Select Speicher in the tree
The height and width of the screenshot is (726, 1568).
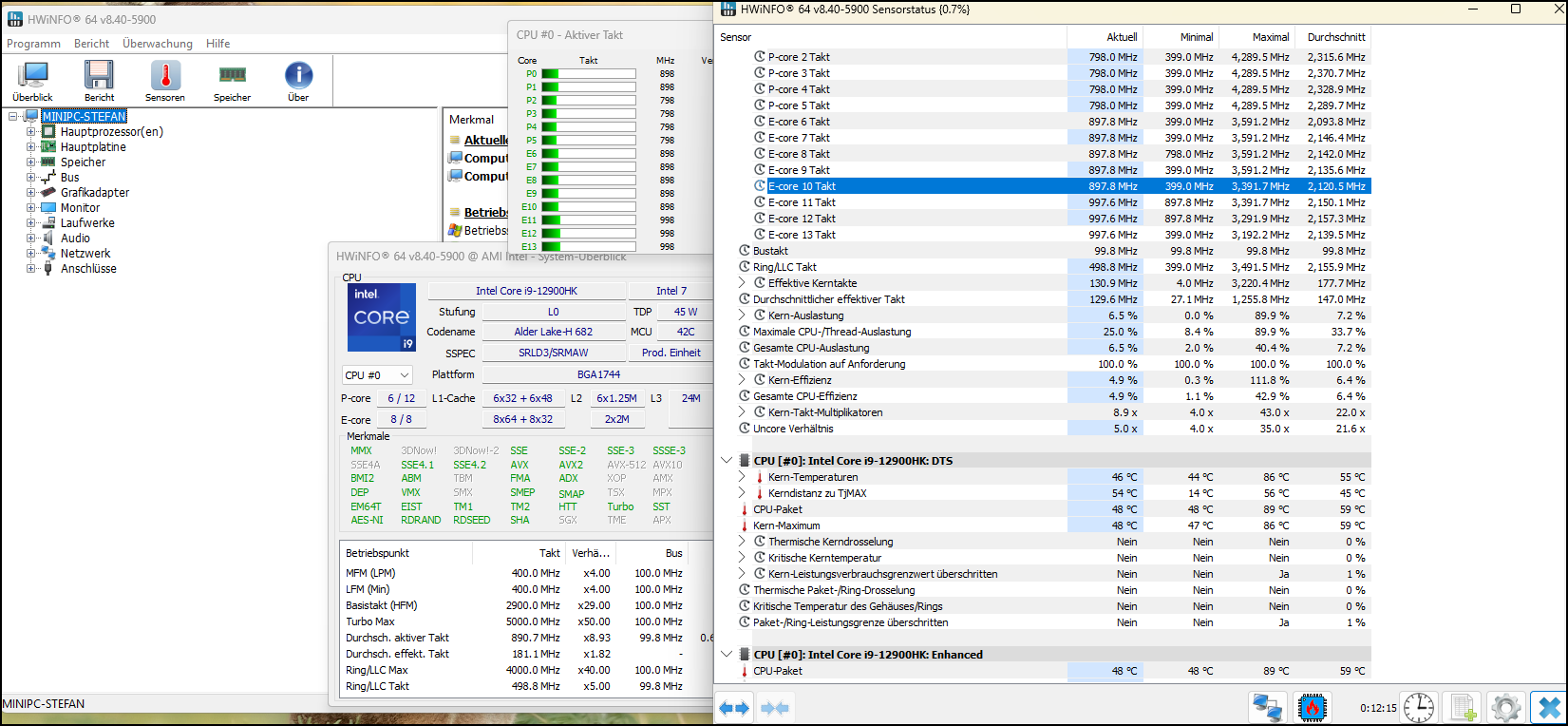[x=83, y=162]
